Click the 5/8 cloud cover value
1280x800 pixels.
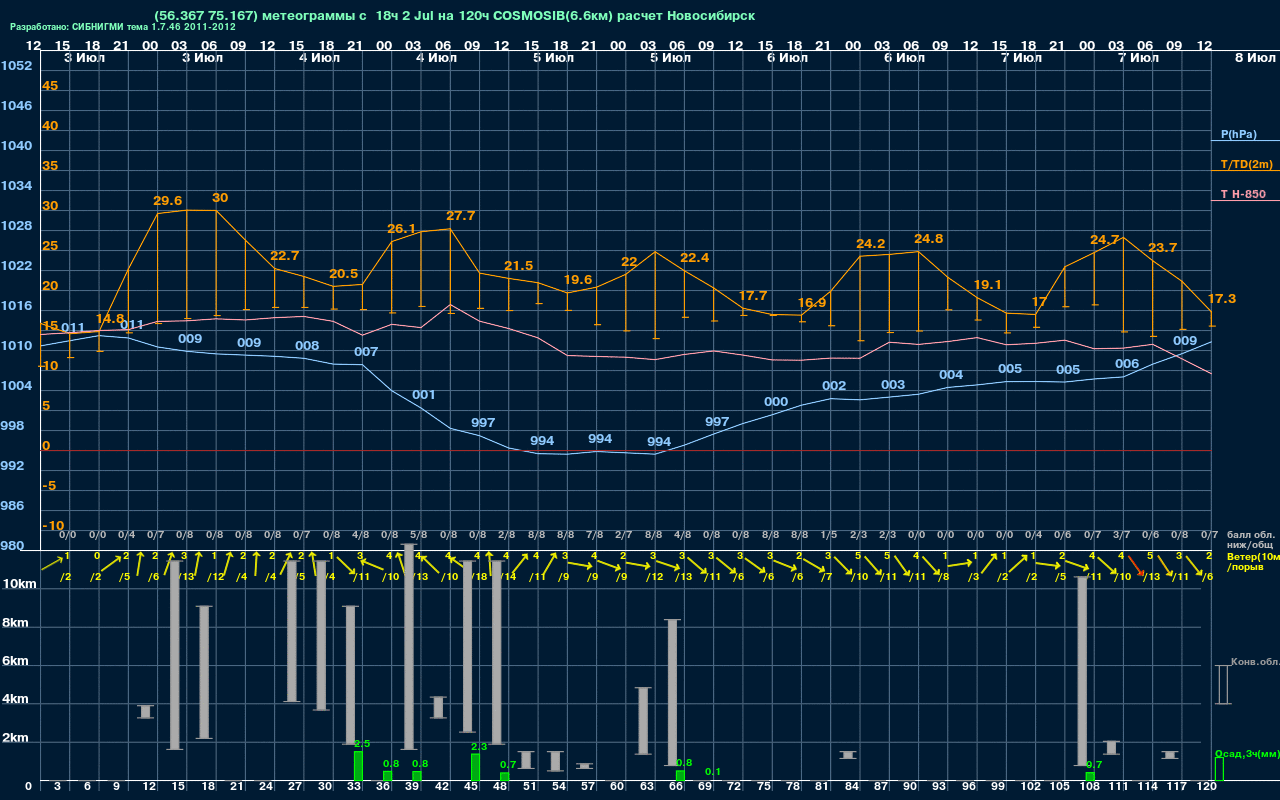[x=419, y=536]
